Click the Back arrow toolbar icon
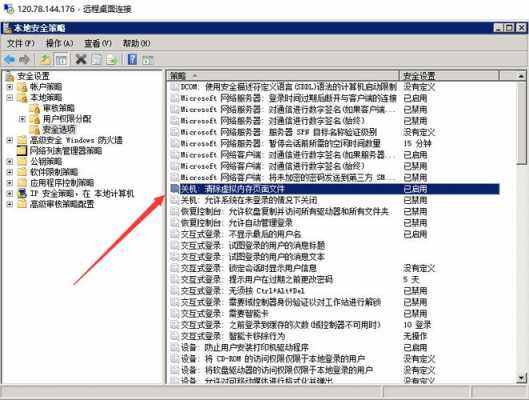529x400 pixels. tap(9, 60)
